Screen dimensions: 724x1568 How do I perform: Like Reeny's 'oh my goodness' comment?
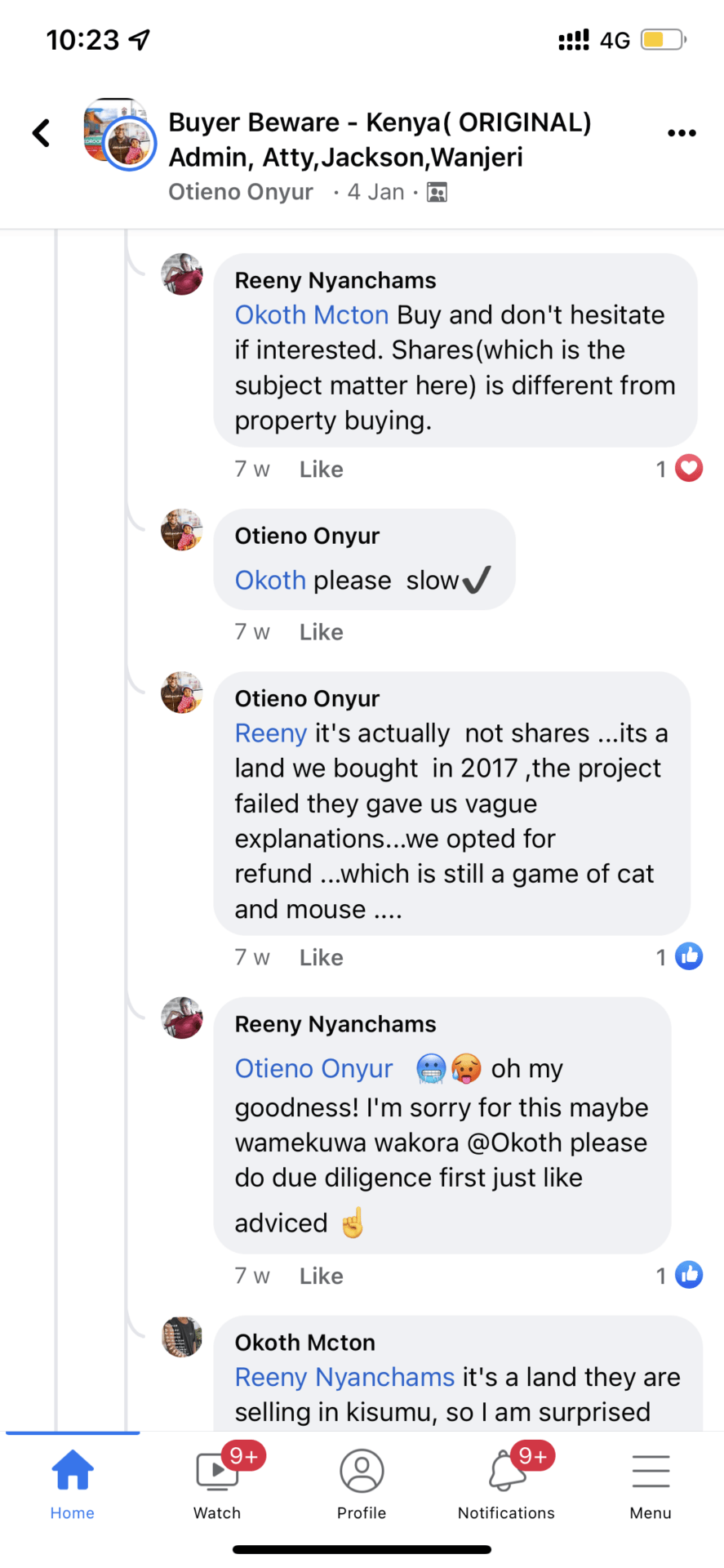(x=321, y=1276)
